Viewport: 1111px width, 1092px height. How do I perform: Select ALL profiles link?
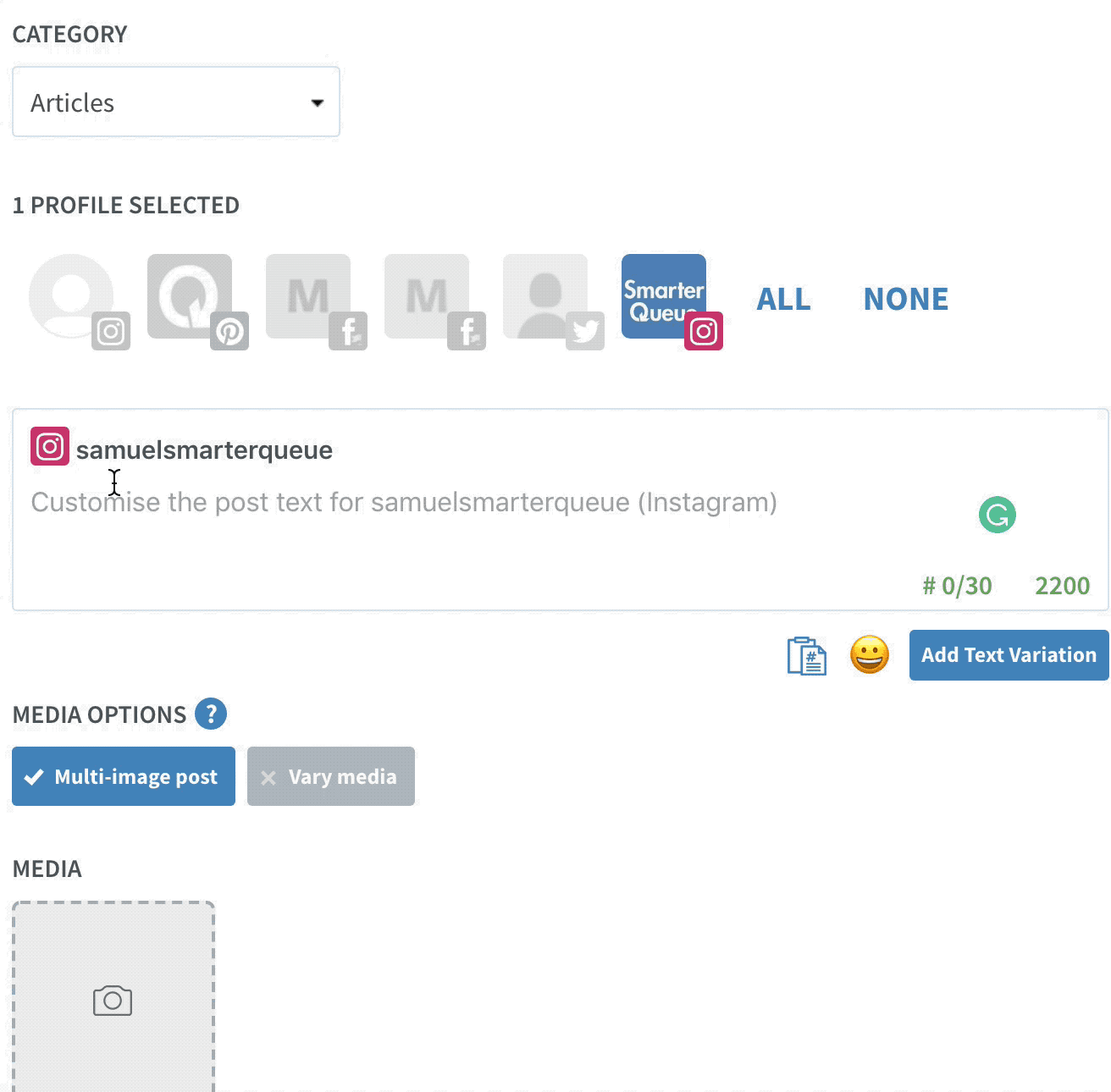point(783,299)
